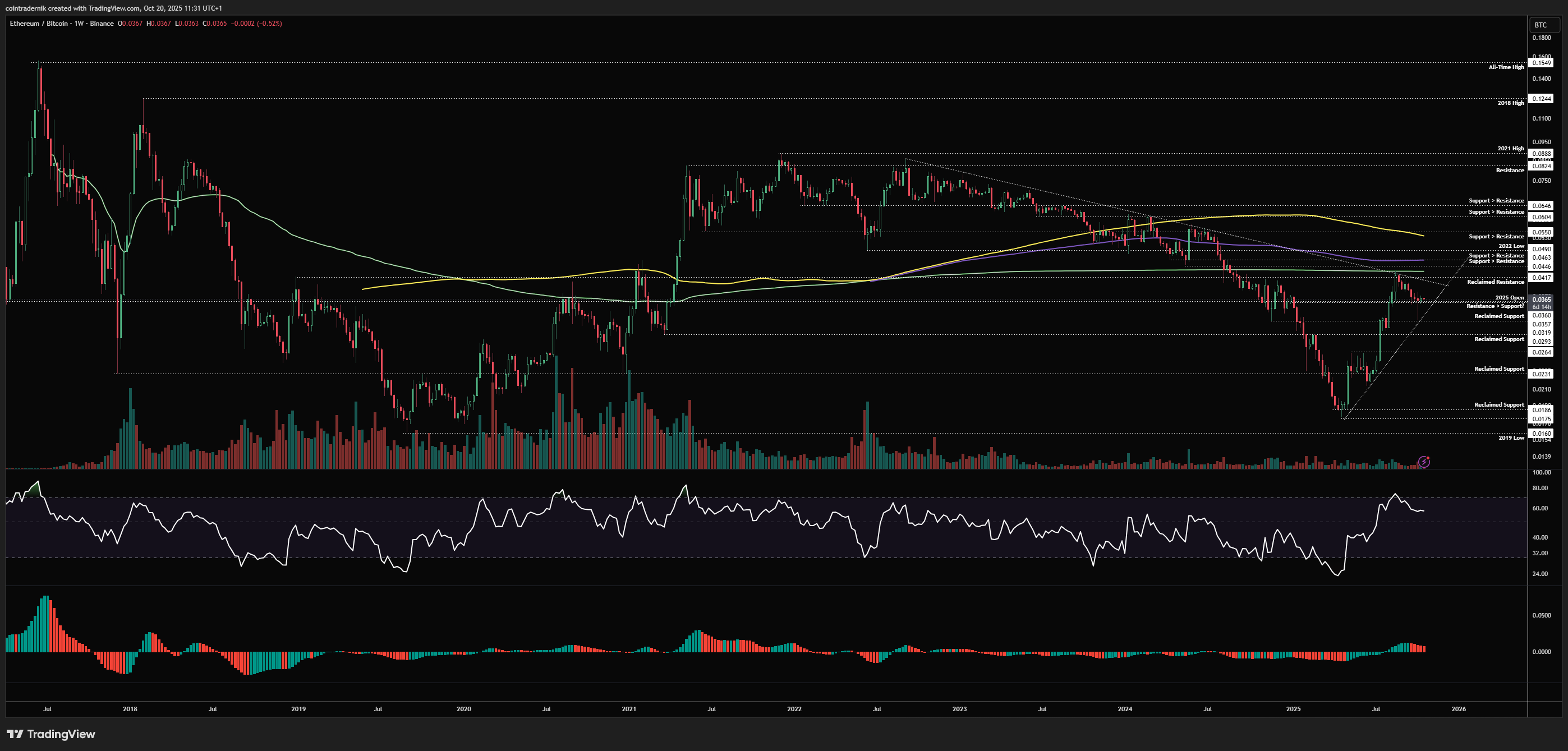Click the 2021 High label on chart

pyautogui.click(x=1510, y=148)
